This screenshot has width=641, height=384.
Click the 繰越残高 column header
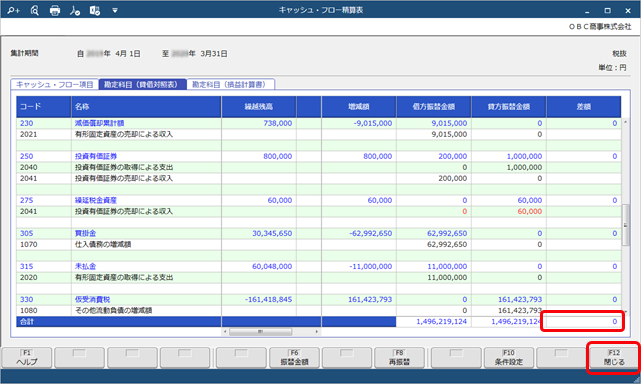click(x=259, y=107)
